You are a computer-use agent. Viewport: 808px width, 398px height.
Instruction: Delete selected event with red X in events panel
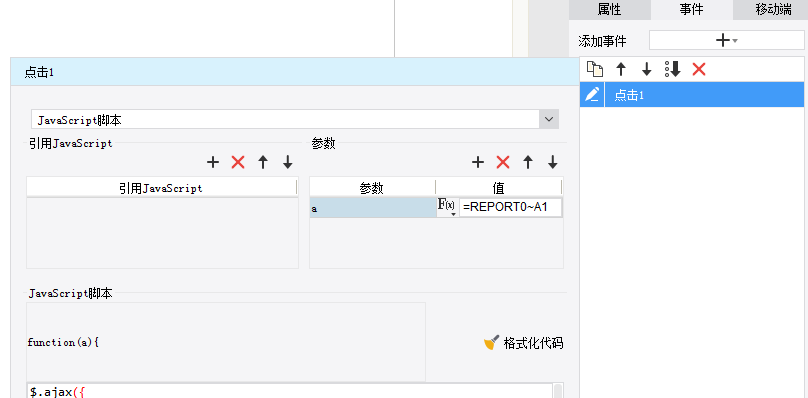coord(699,70)
